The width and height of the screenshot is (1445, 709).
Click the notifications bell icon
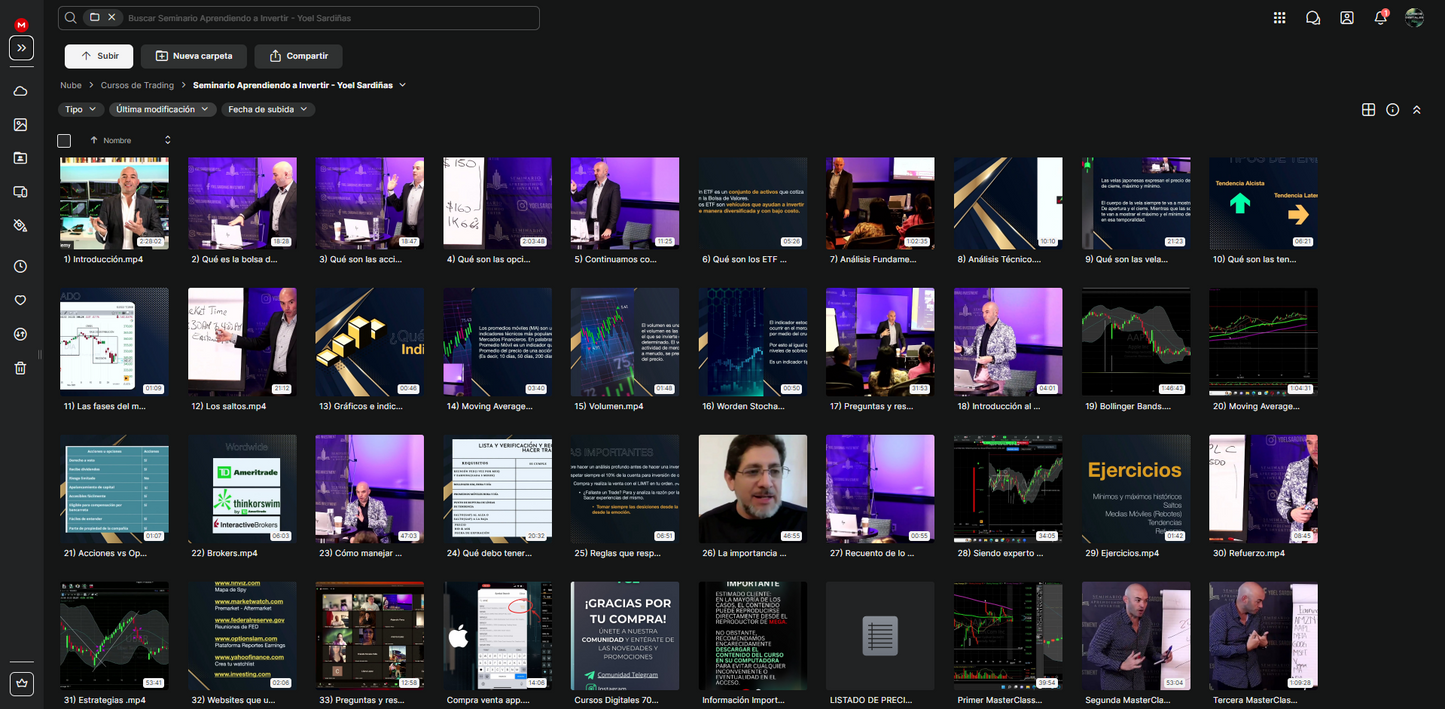coord(1380,18)
